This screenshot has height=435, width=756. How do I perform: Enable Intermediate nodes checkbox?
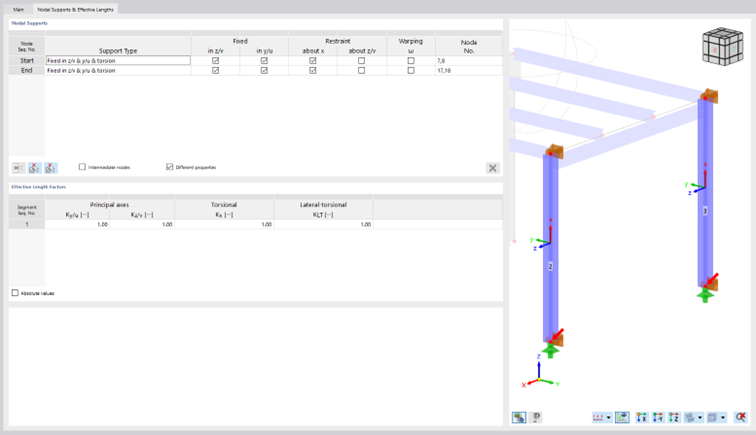[82, 167]
